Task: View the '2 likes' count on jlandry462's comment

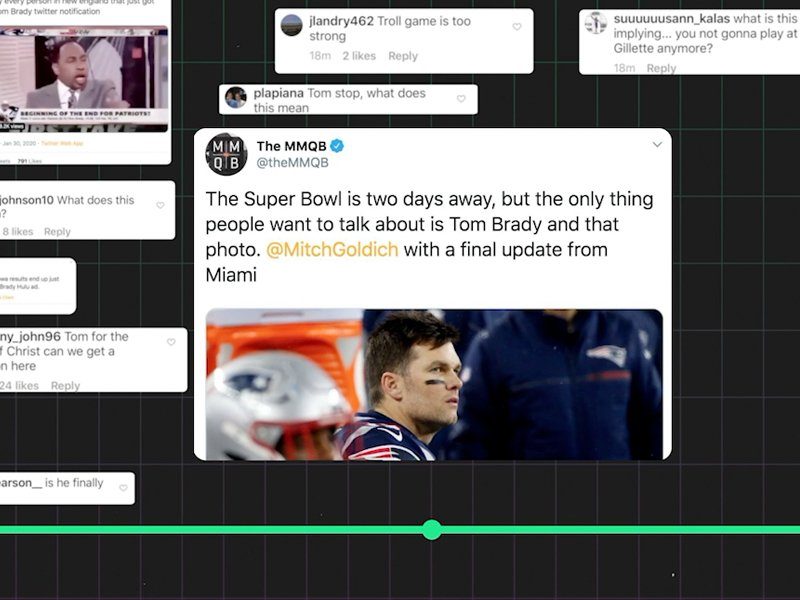Action: (x=359, y=56)
